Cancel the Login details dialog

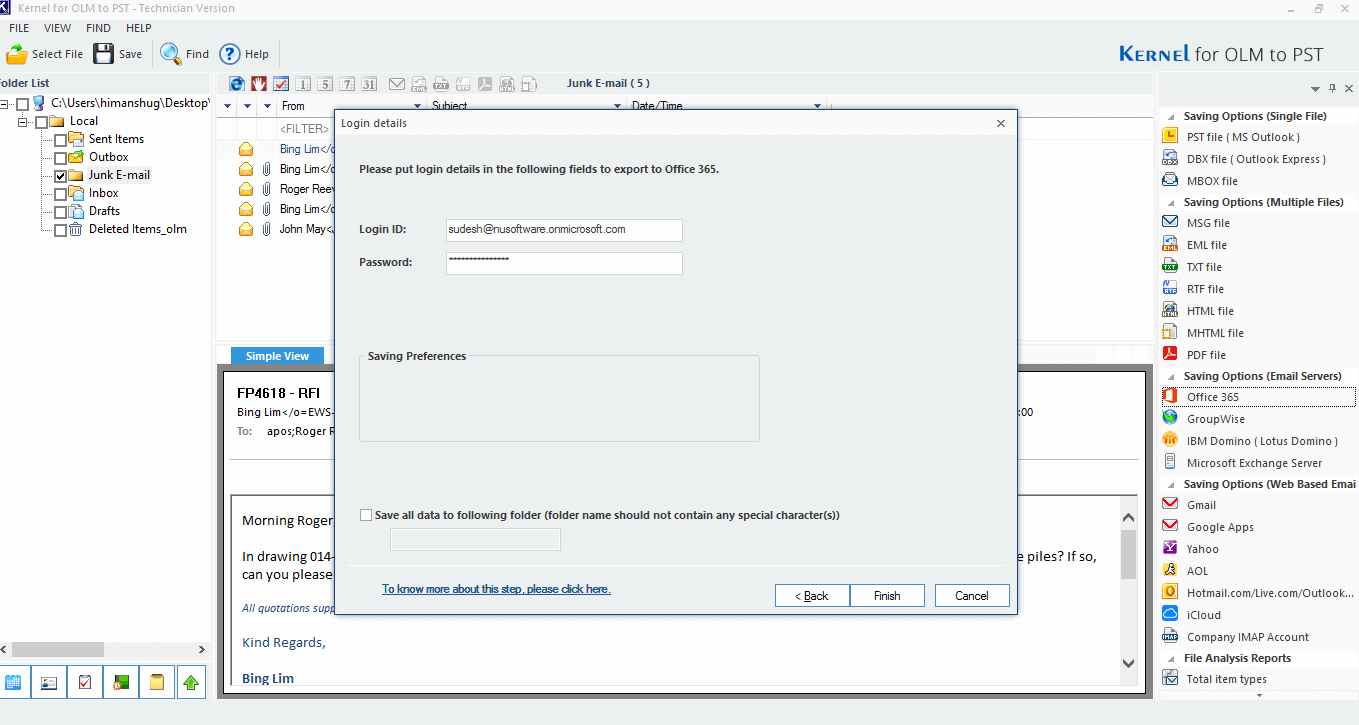point(972,596)
